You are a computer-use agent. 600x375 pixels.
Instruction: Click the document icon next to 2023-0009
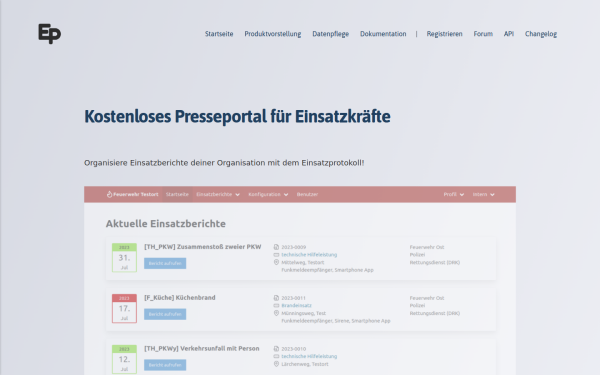coord(276,247)
